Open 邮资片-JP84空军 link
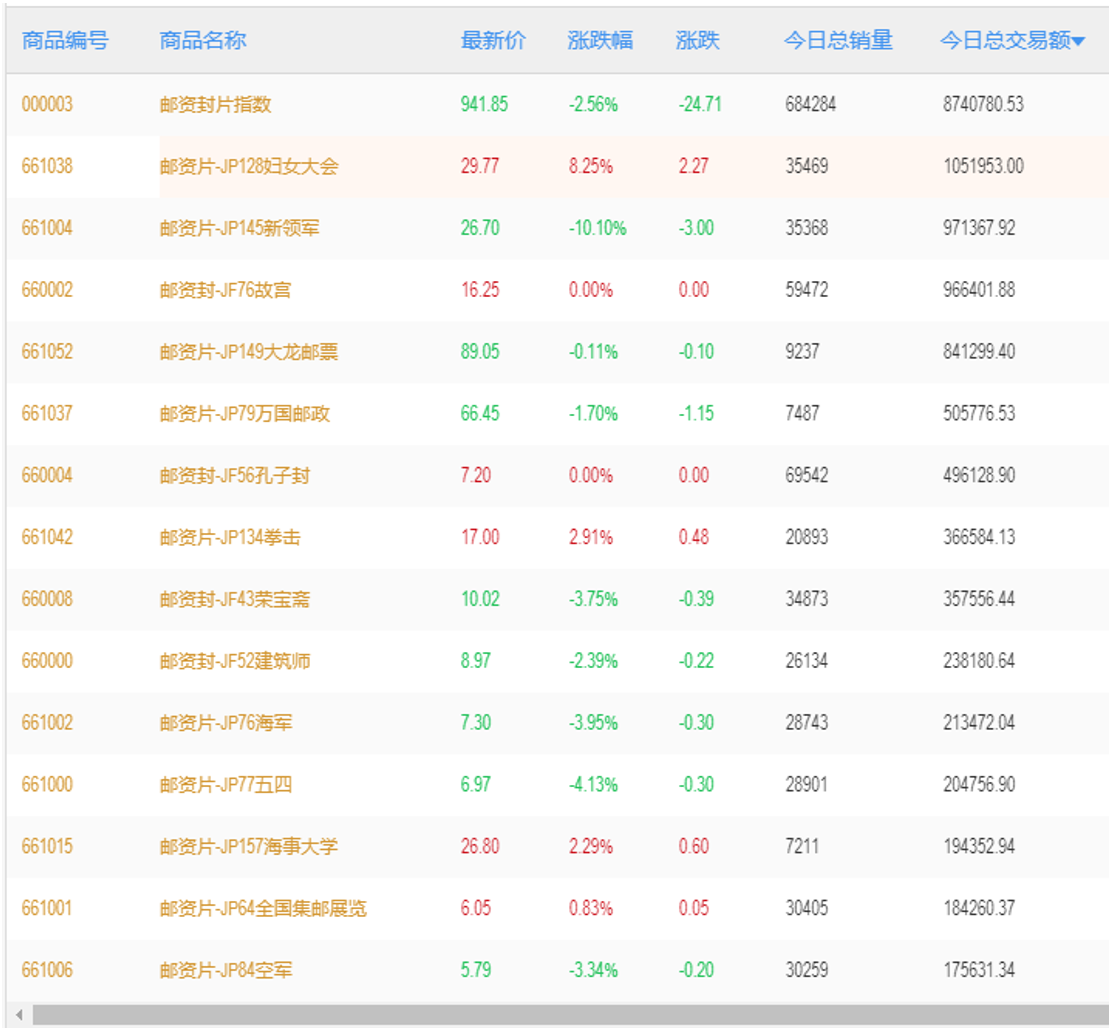The image size is (1119, 1030). pos(226,971)
